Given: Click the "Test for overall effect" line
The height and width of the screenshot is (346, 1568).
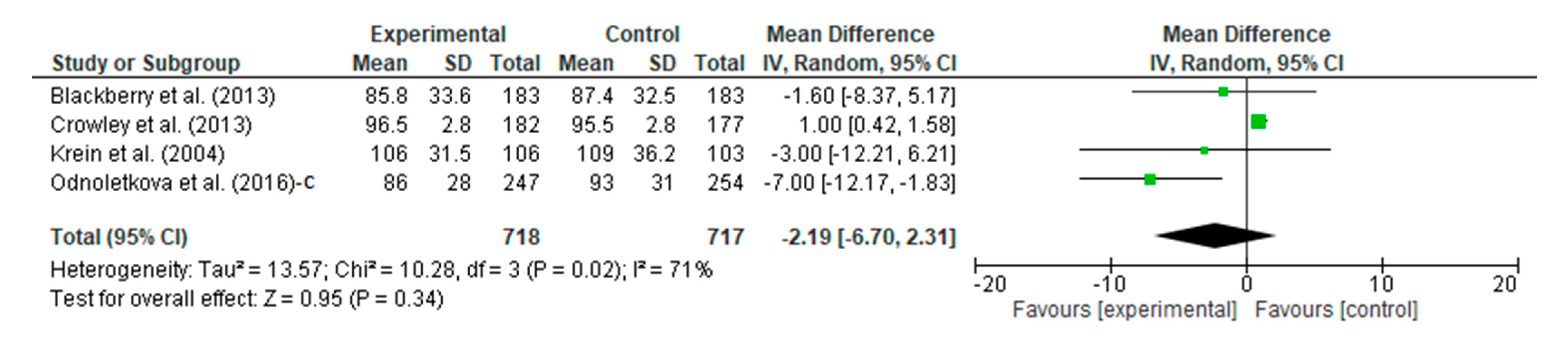Looking at the screenshot, I should 246,299.
